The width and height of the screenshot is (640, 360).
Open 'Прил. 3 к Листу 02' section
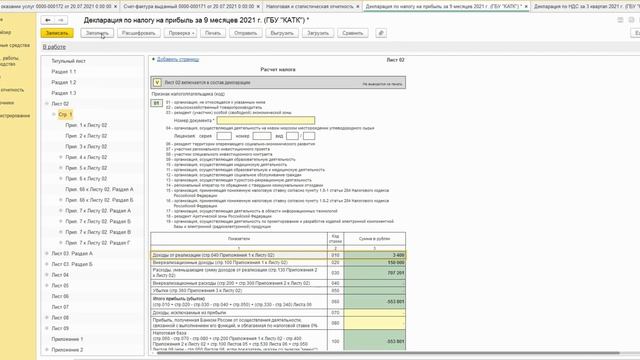86,147
